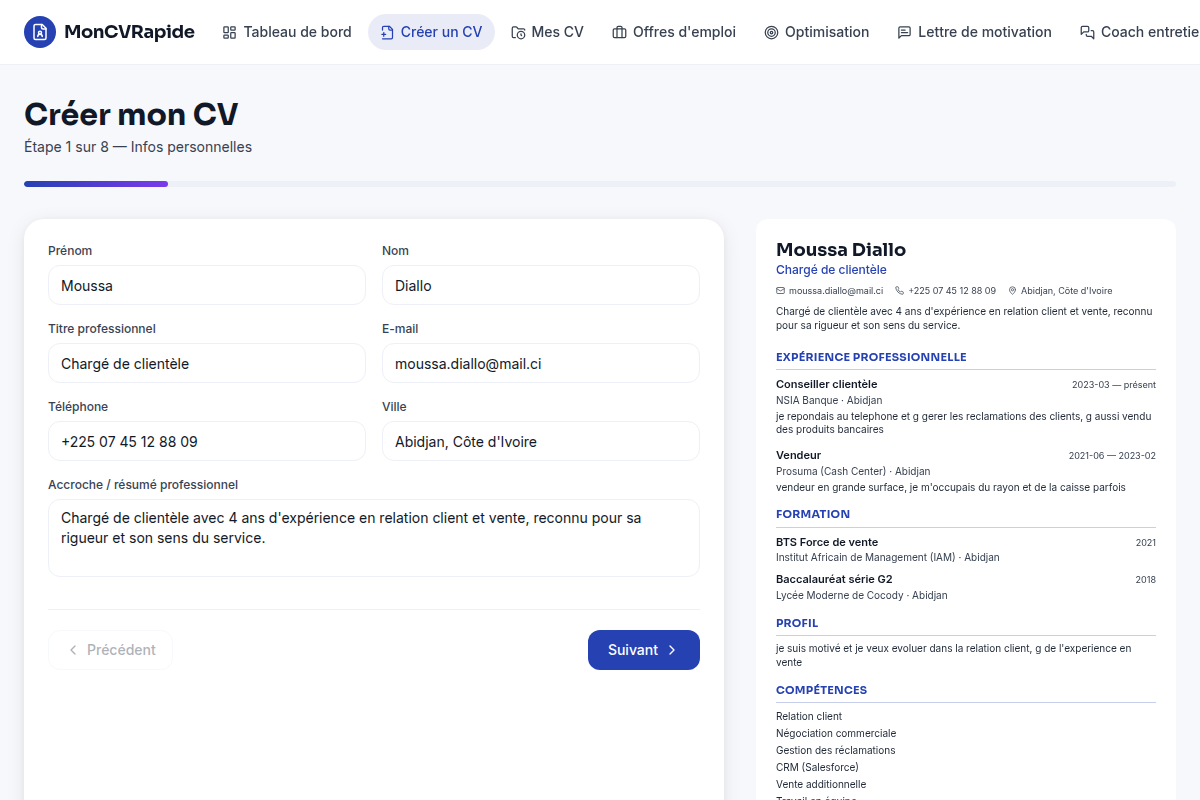The width and height of the screenshot is (1200, 800).
Task: Click the Mes CV folder icon
Action: 518,32
